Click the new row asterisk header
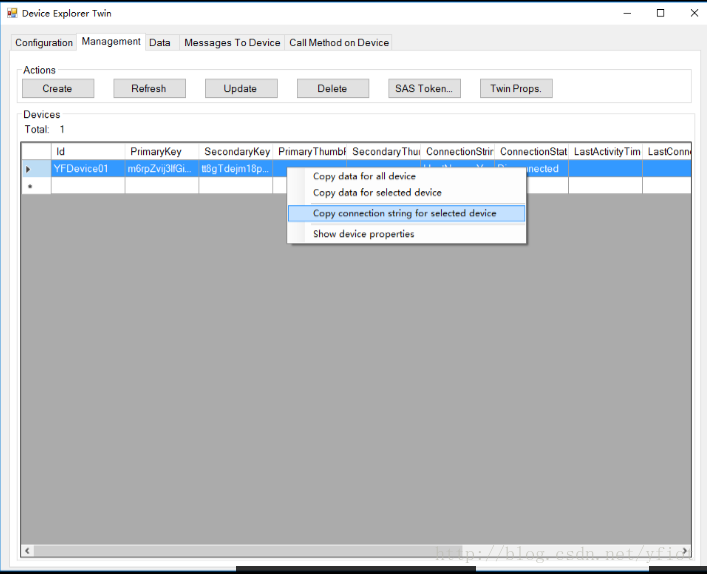The height and width of the screenshot is (574, 707). click(36, 186)
